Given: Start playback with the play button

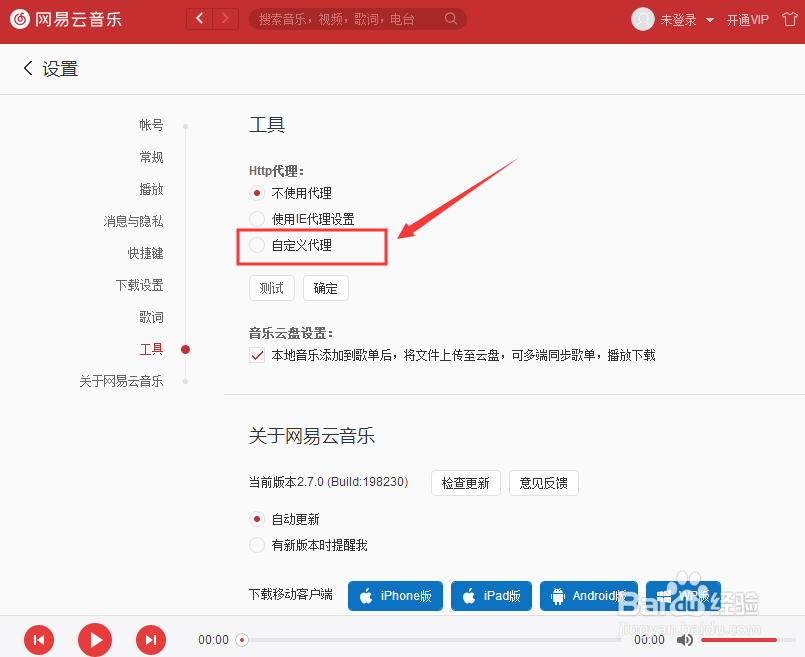Looking at the screenshot, I should 95,640.
